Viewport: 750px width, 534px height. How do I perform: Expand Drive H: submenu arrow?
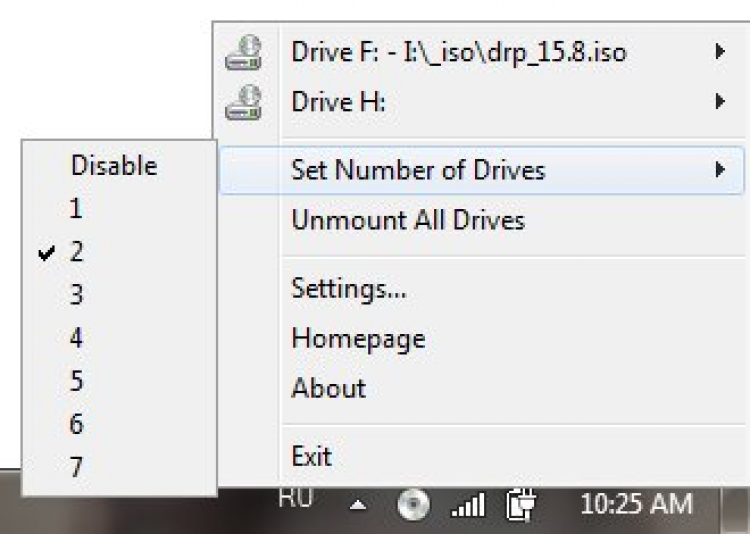pyautogui.click(x=719, y=101)
